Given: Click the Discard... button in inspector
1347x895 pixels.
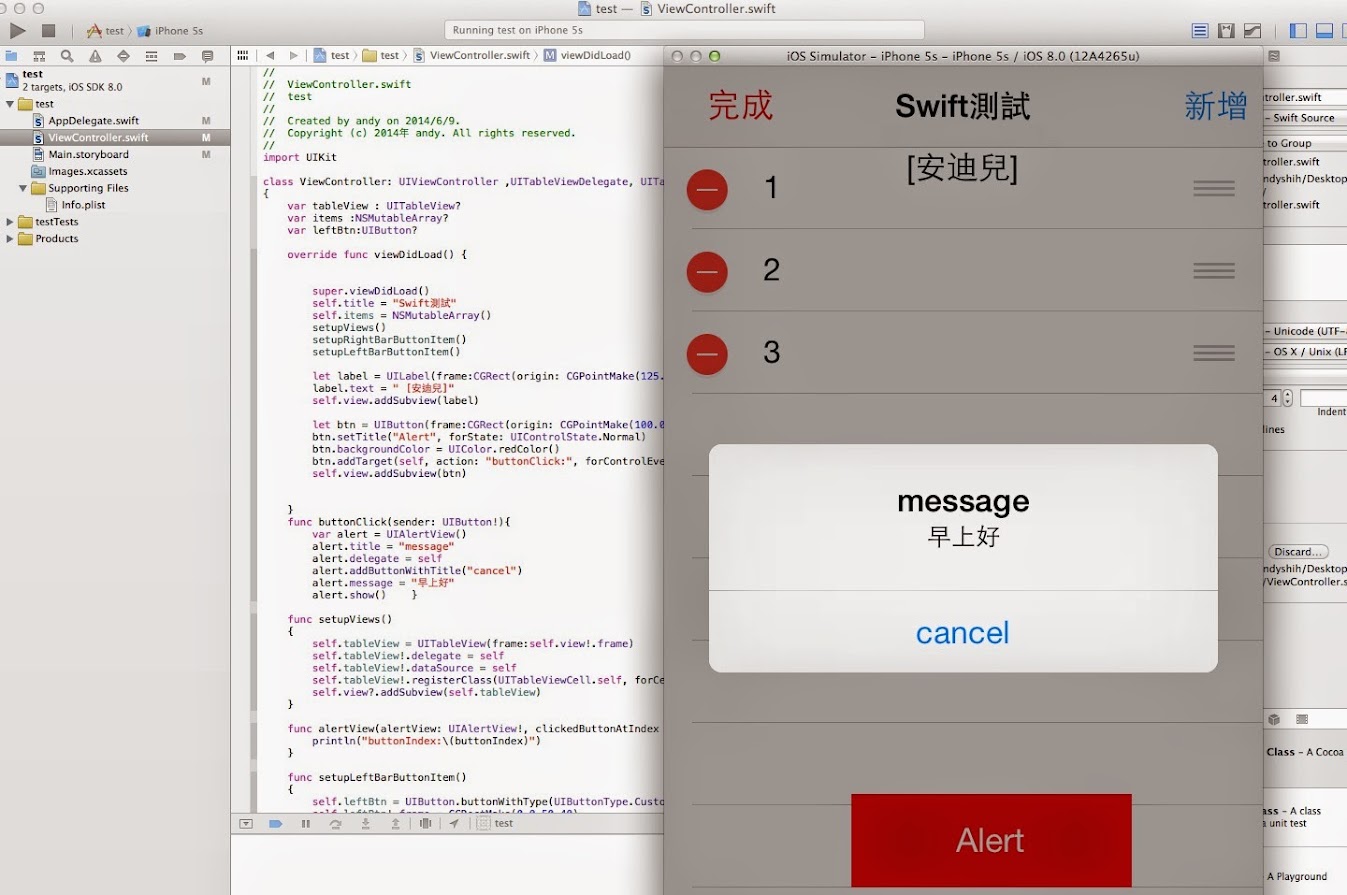Looking at the screenshot, I should coord(1299,552).
